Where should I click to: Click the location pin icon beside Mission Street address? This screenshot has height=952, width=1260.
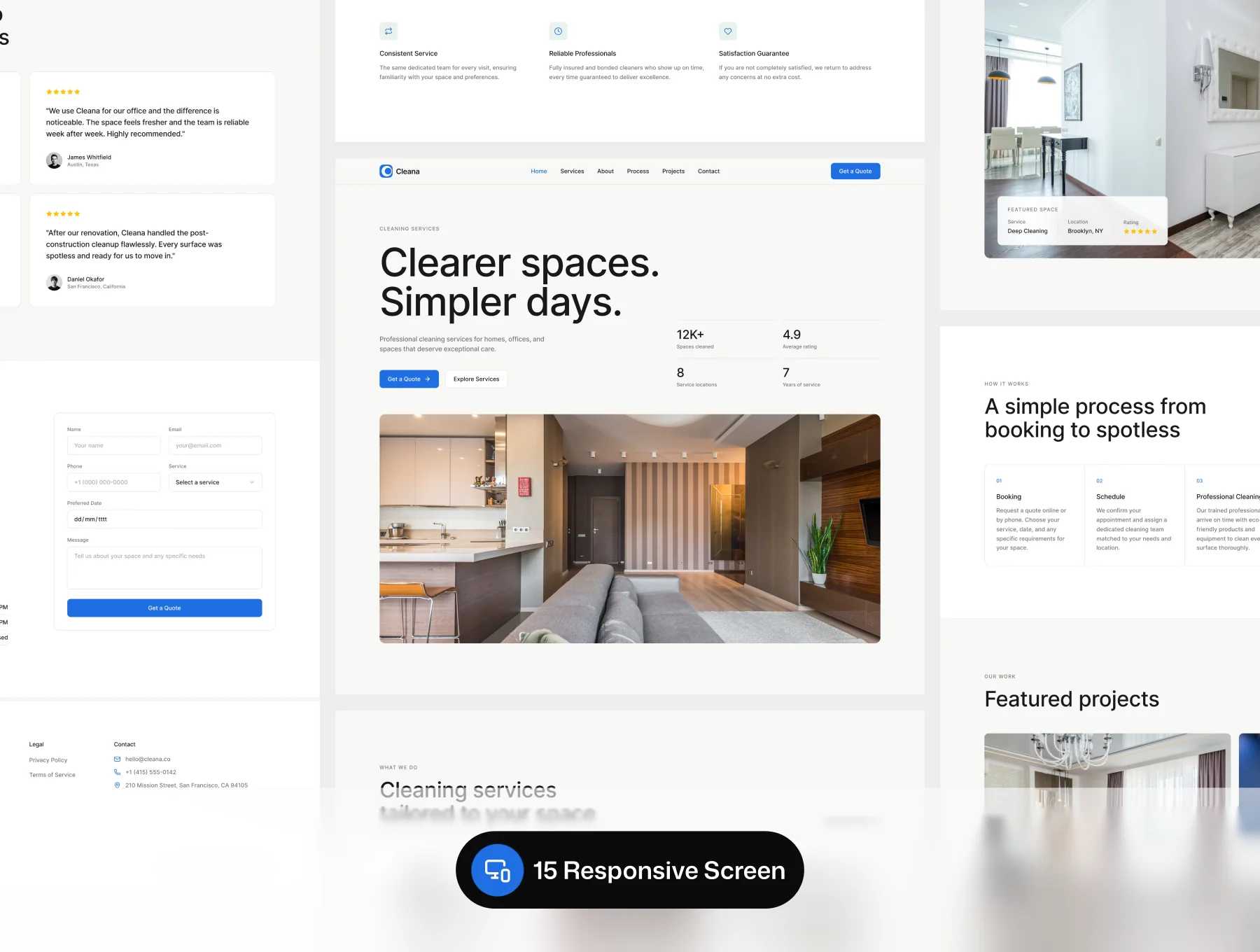pyautogui.click(x=118, y=785)
